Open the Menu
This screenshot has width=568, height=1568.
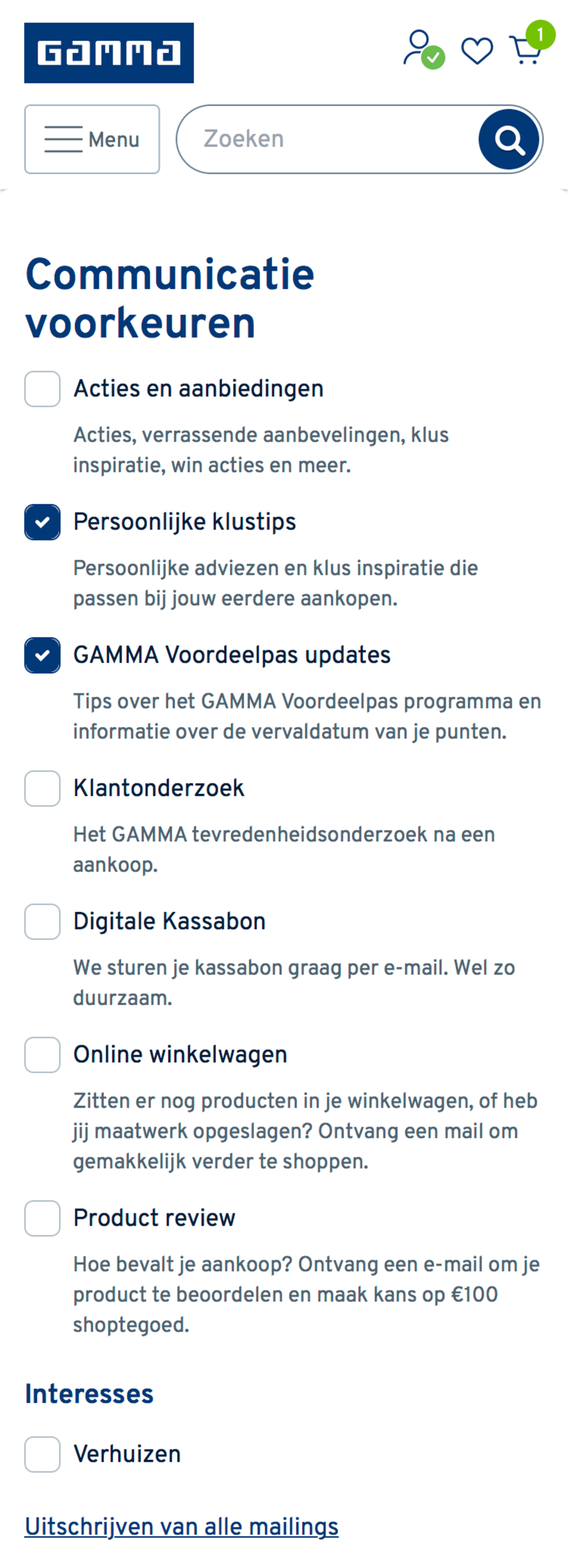coord(91,139)
